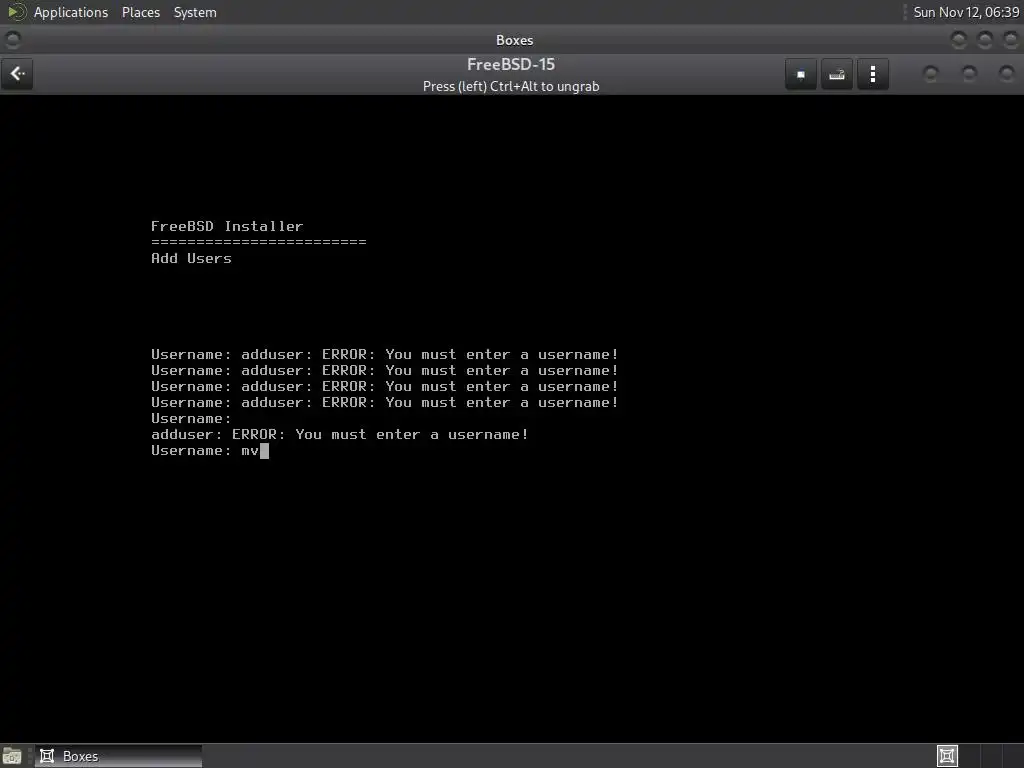The image size is (1024, 768).
Task: Go back using the arrow button
Action: pyautogui.click(x=17, y=74)
